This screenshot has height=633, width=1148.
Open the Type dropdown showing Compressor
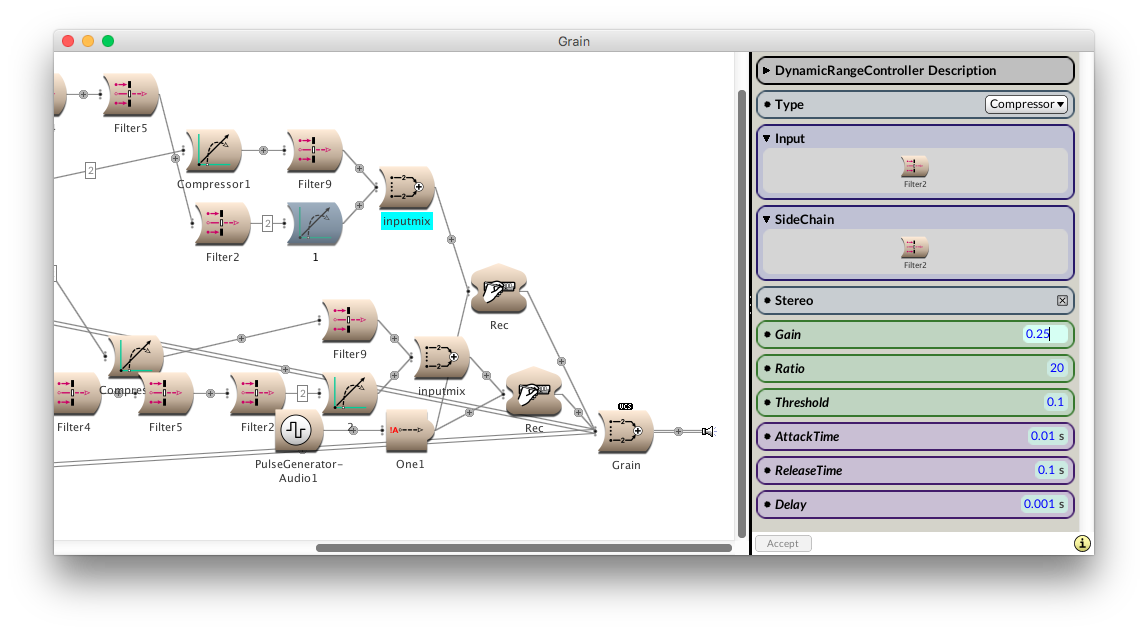[1026, 104]
